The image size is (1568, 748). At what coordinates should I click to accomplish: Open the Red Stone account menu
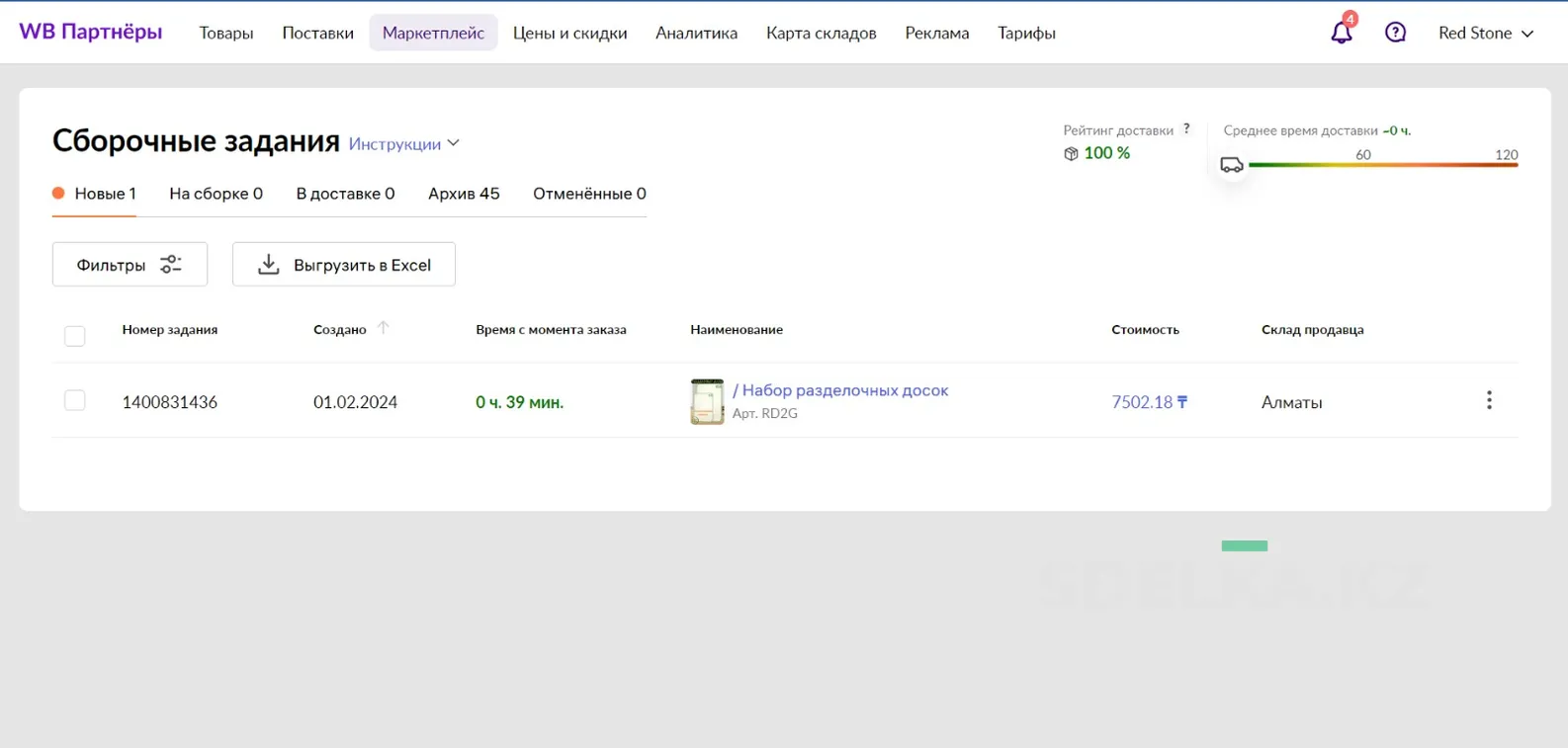1486,33
